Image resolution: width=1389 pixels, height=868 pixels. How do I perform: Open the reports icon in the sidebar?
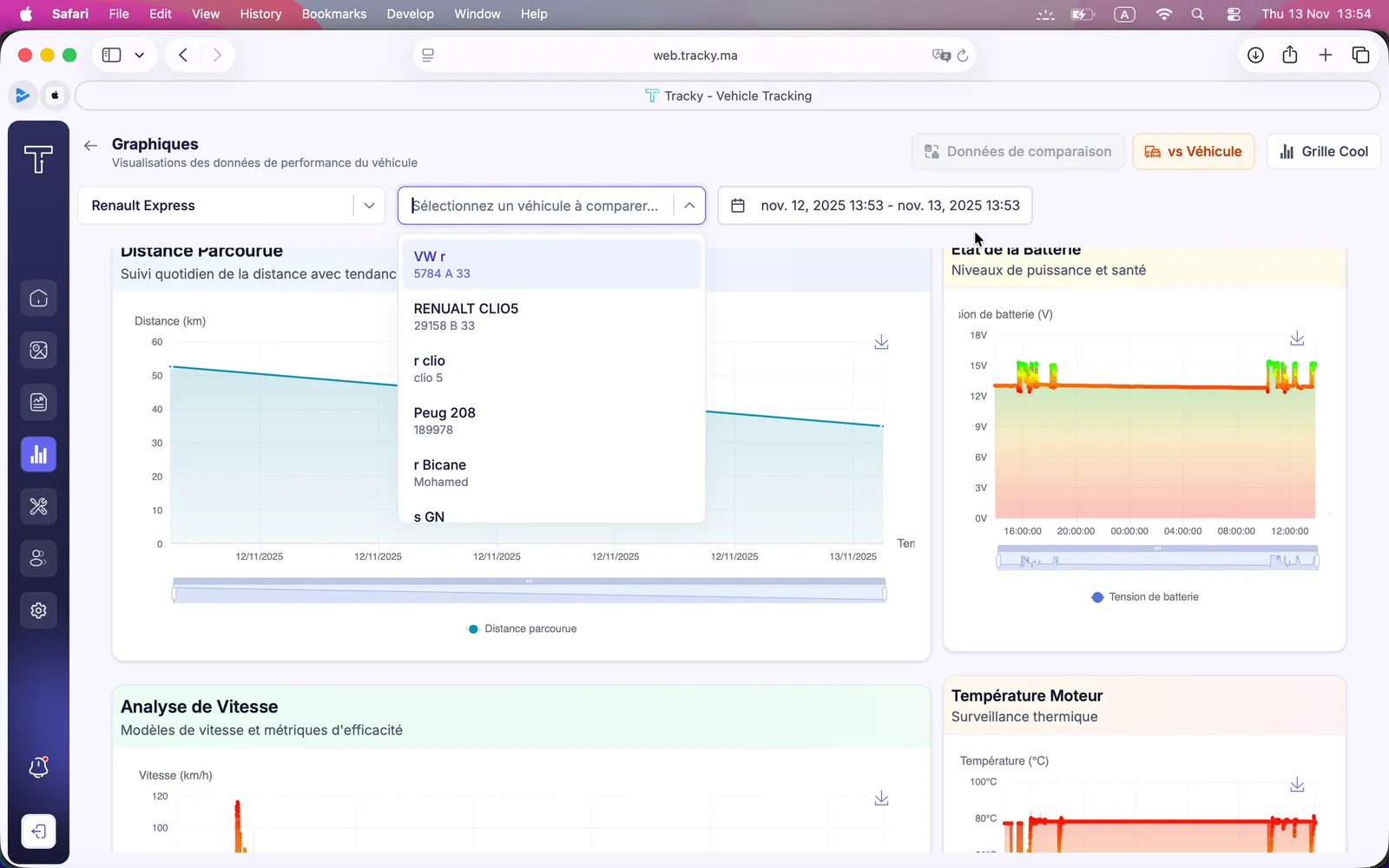pos(38,403)
